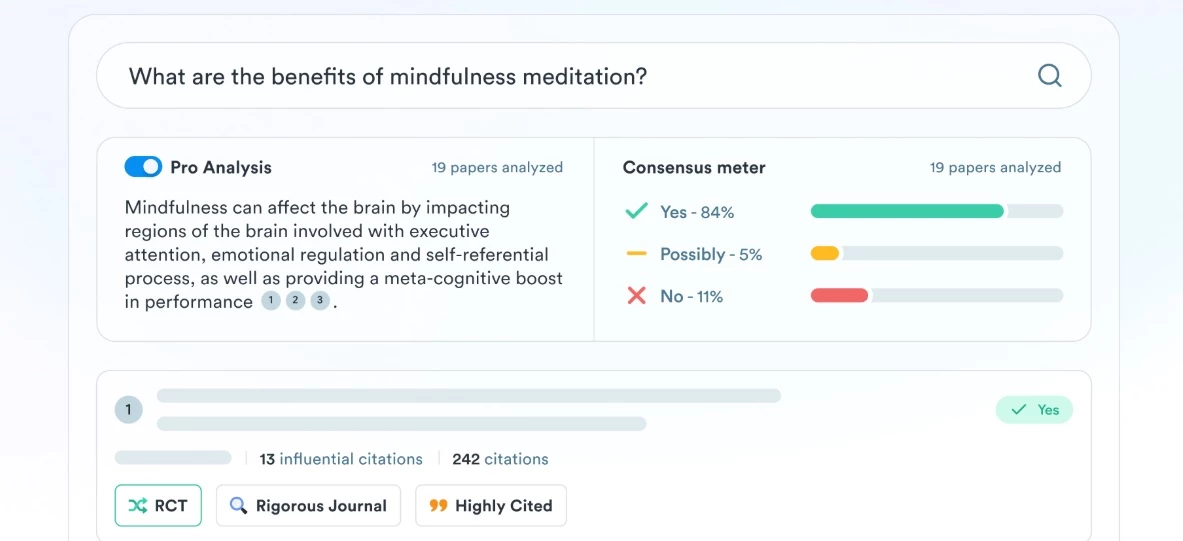Click the yellow Possibly dash icon

pos(637,254)
